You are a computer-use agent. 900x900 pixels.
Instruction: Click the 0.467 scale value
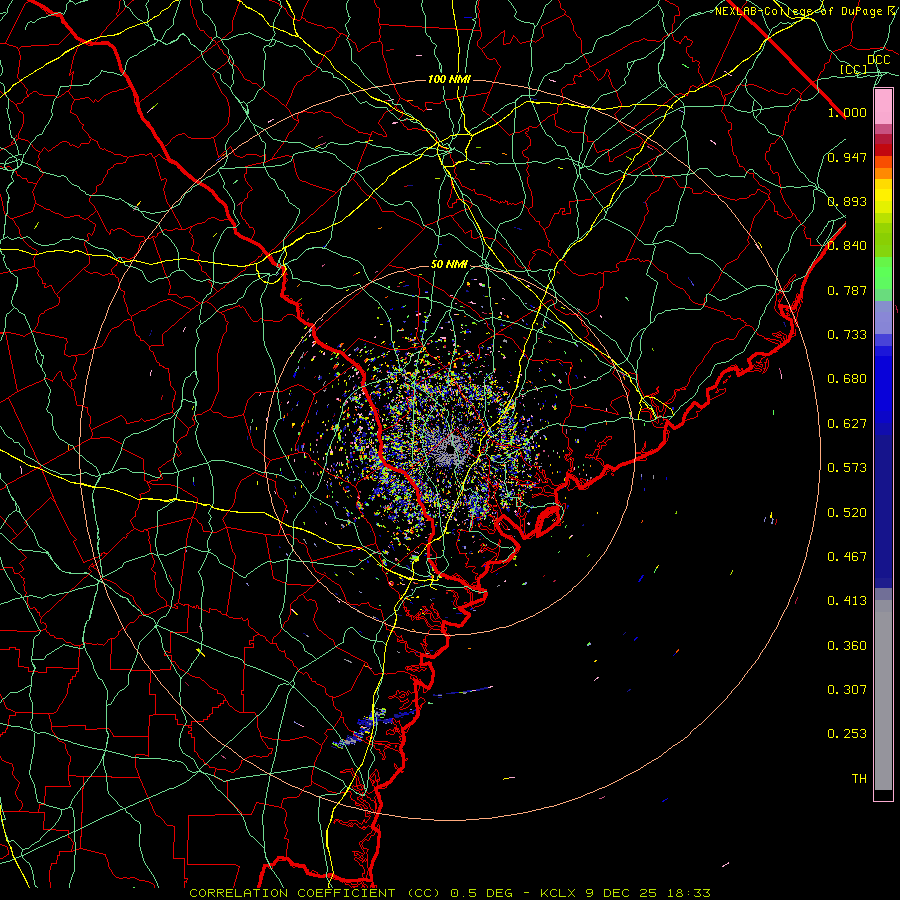pos(847,557)
